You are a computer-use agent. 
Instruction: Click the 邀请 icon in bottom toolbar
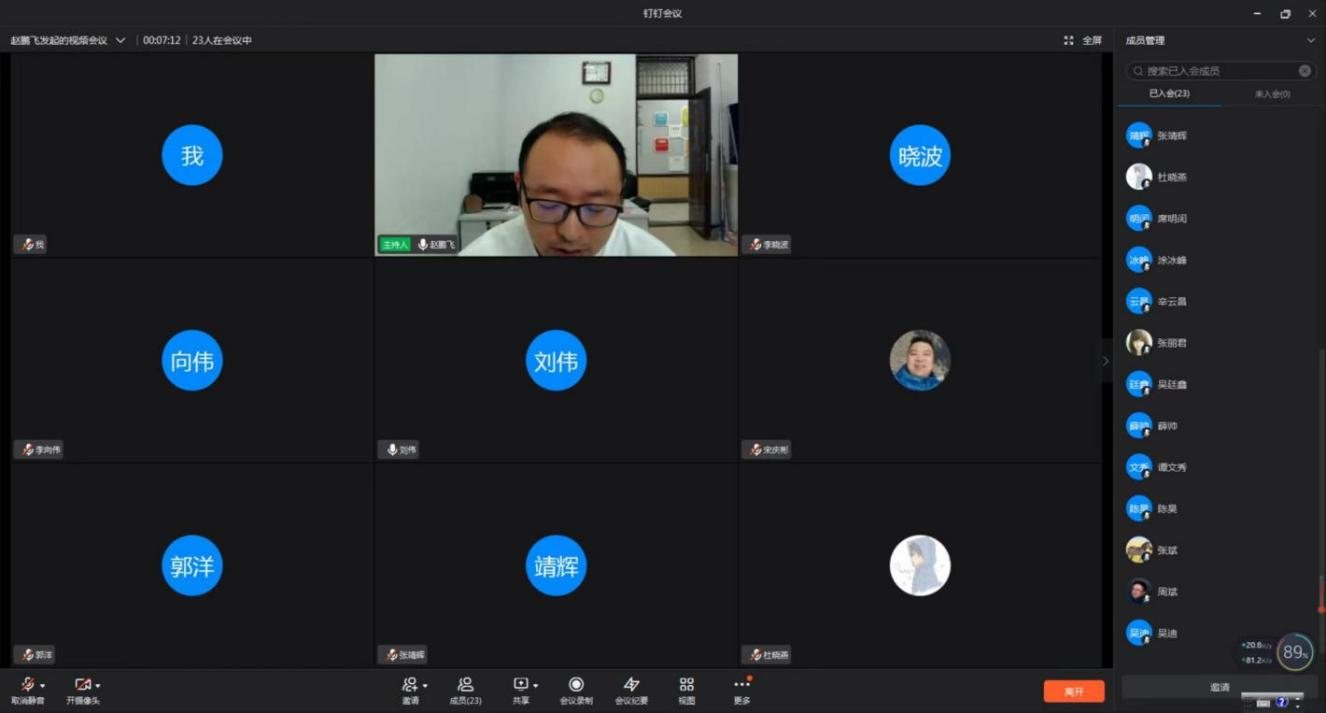[409, 685]
